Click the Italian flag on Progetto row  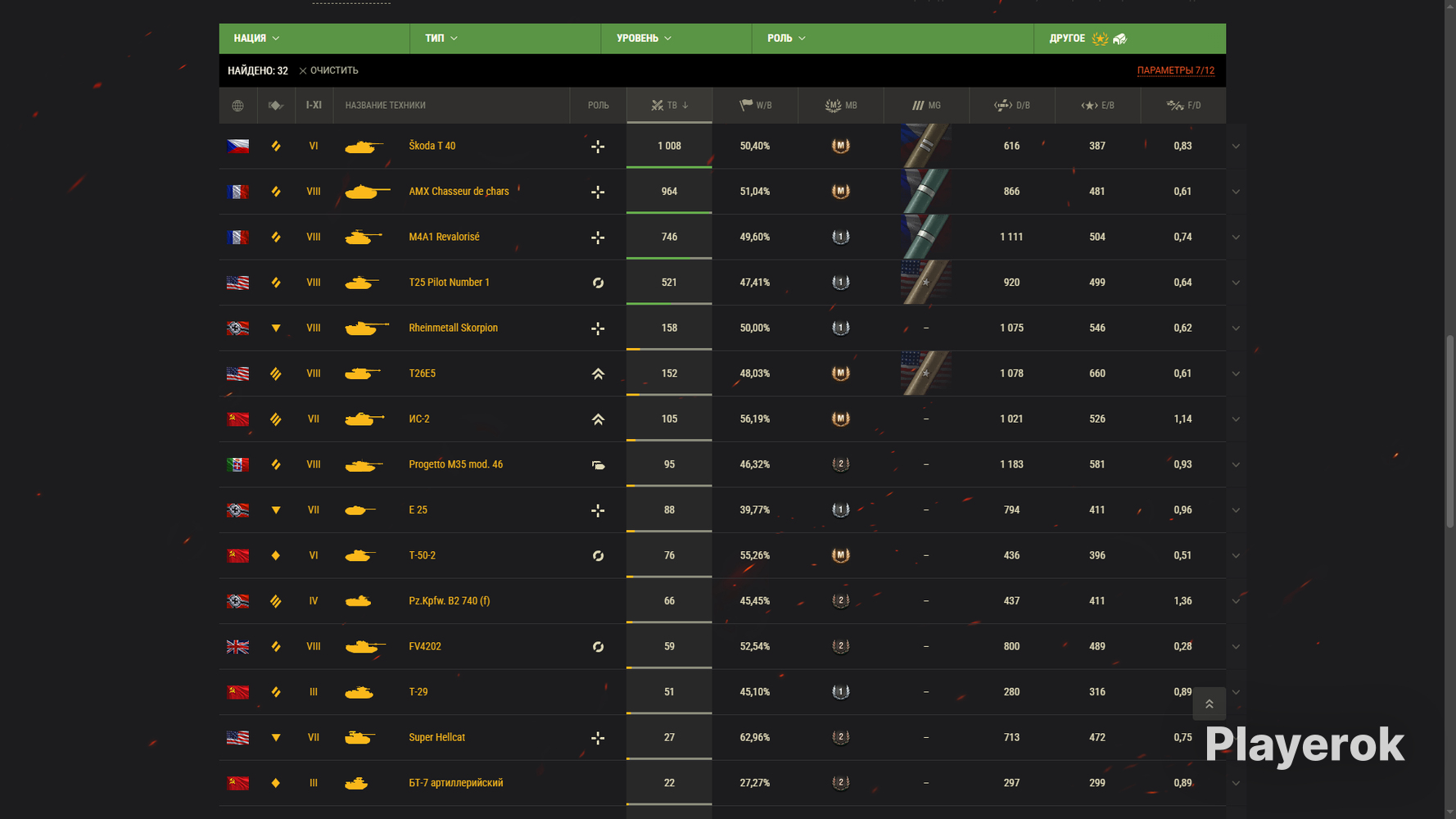[237, 464]
